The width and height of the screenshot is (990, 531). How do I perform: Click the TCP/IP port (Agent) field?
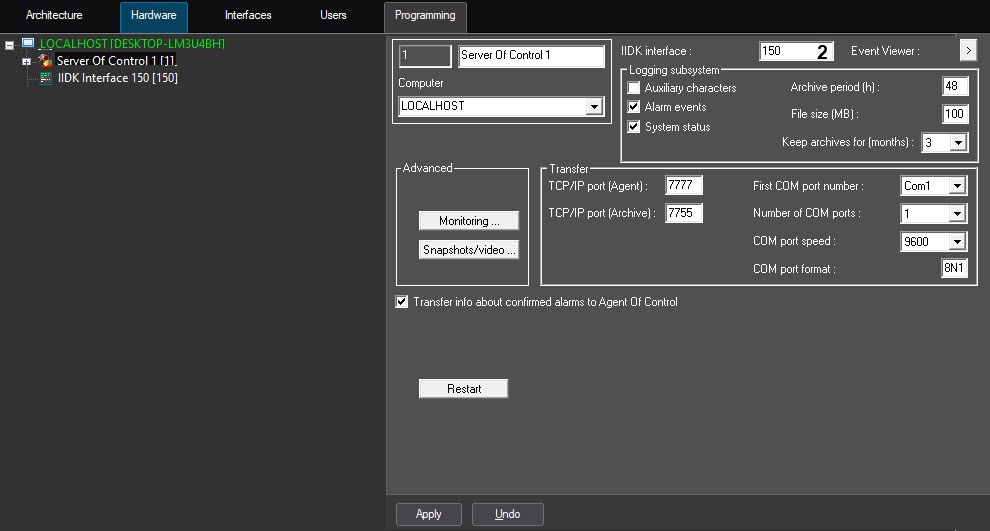[685, 185]
